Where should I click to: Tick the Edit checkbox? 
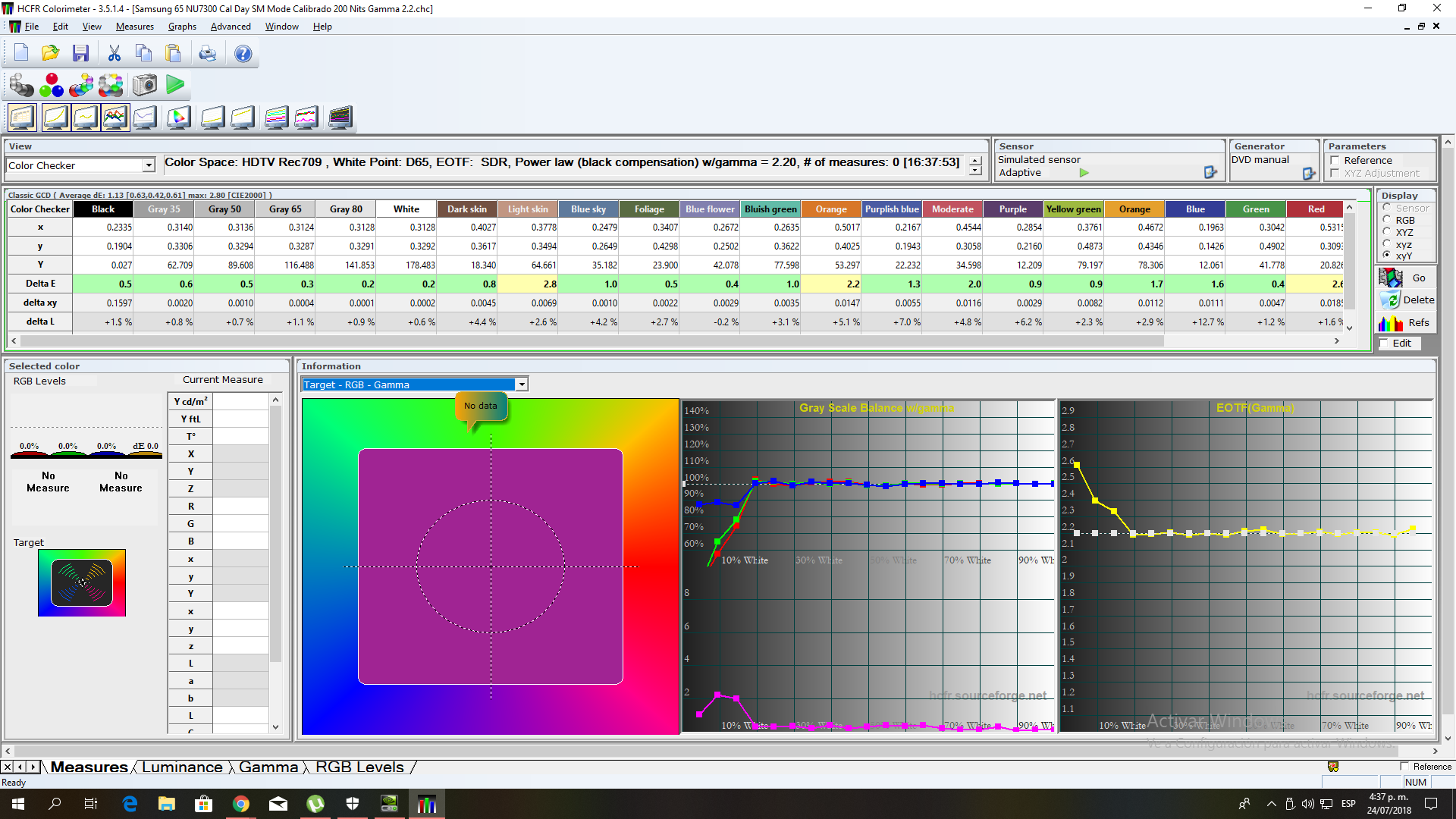tap(1384, 343)
